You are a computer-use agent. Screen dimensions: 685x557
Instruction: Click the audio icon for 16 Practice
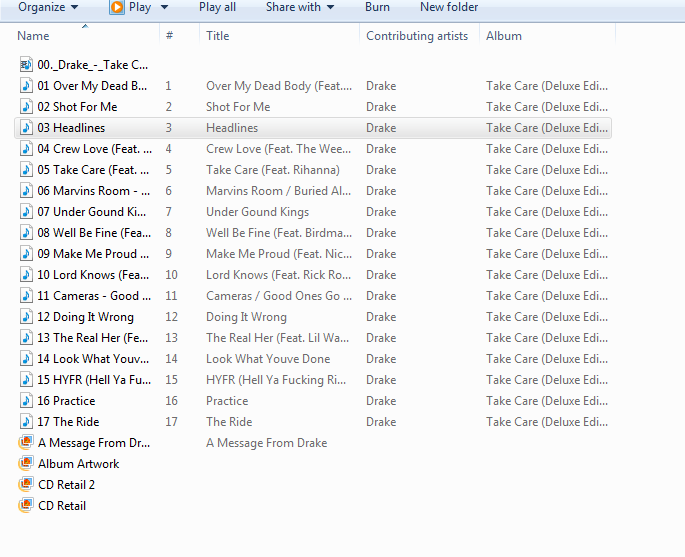(x=26, y=400)
